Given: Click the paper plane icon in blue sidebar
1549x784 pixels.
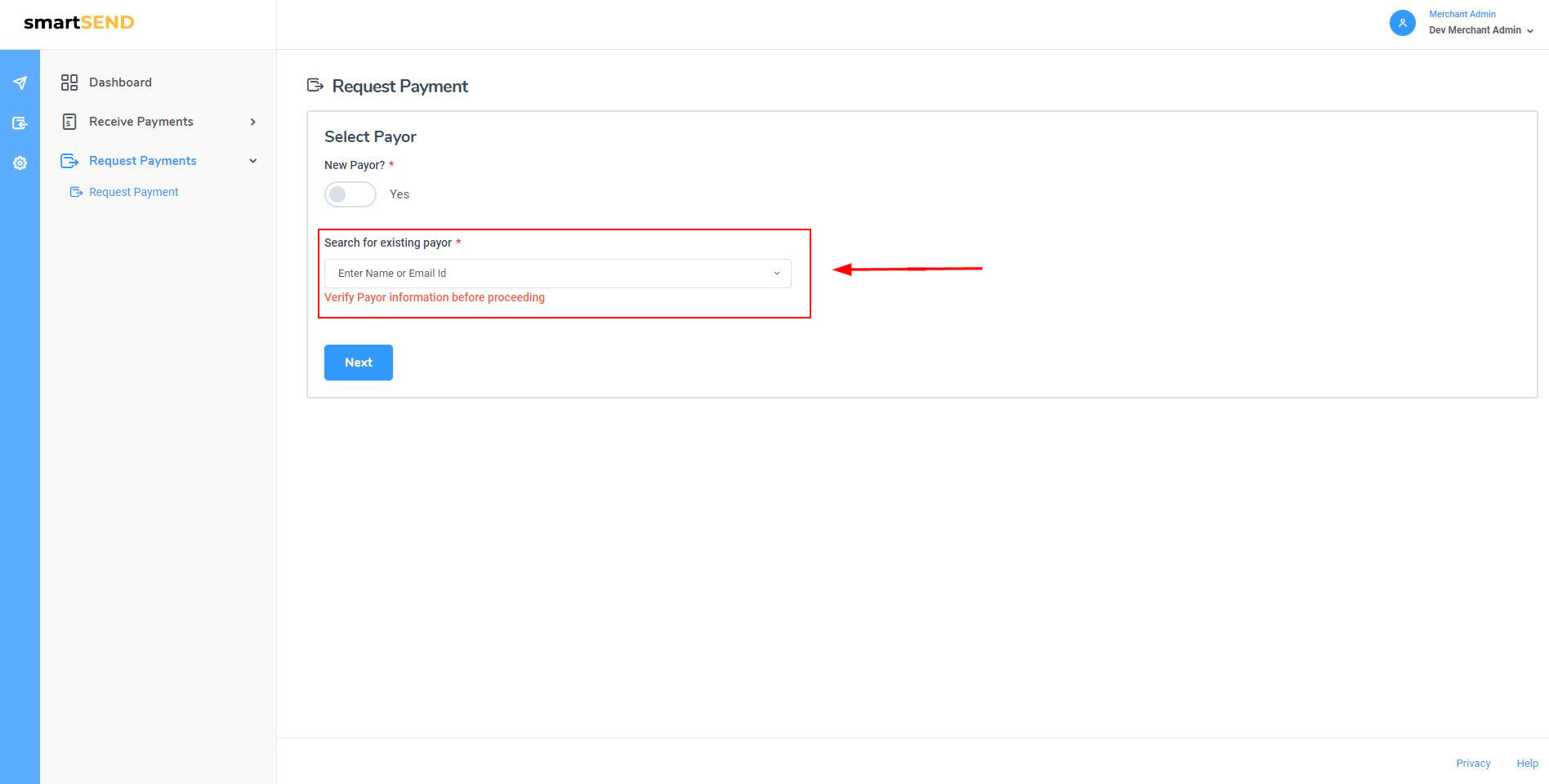Looking at the screenshot, I should click(x=20, y=83).
